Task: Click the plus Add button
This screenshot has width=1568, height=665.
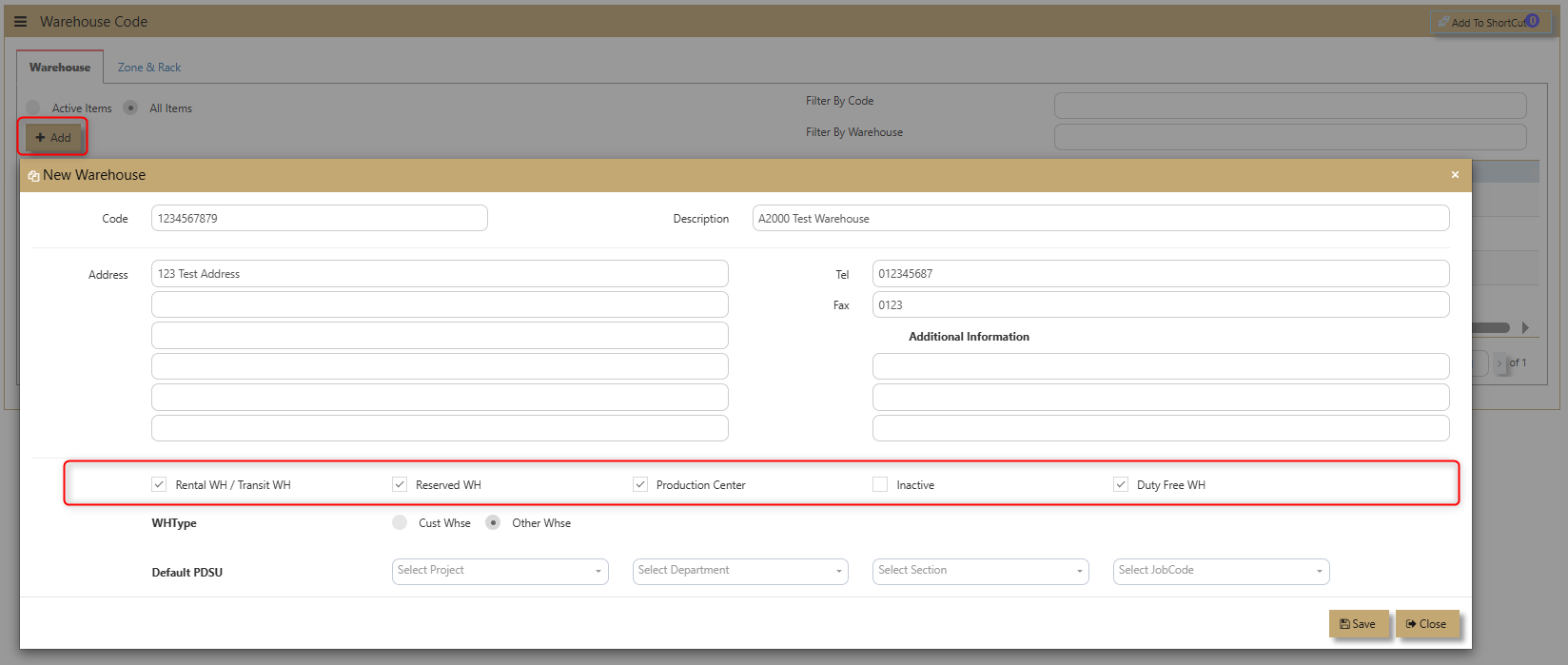Action: pyautogui.click(x=53, y=138)
